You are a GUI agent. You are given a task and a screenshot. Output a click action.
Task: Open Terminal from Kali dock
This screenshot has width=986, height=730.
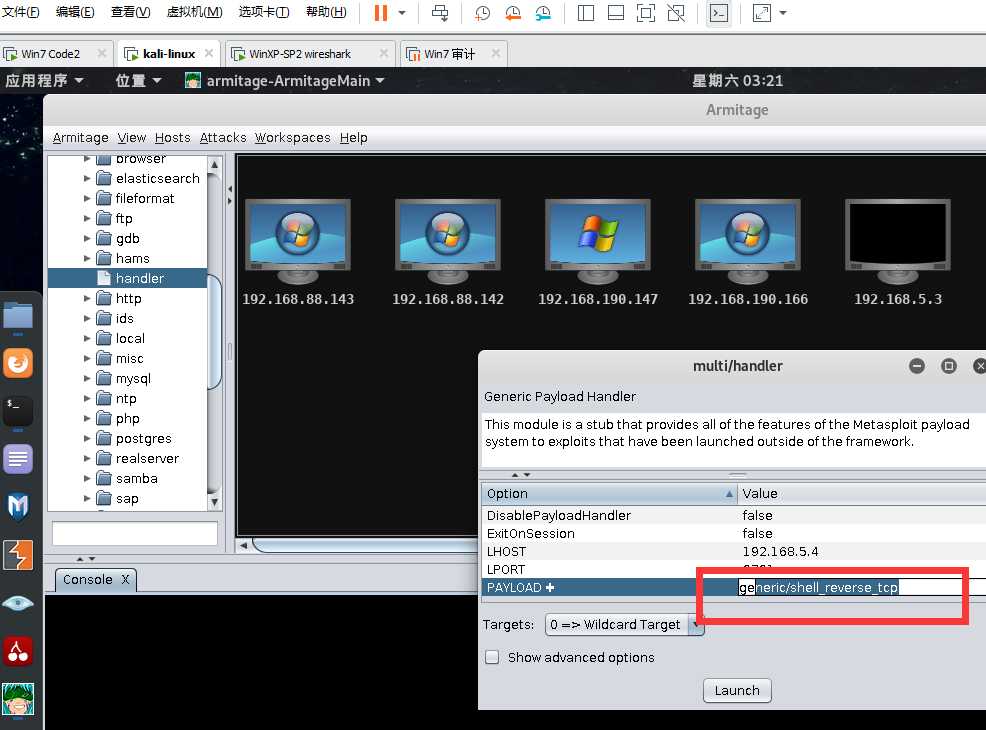coord(18,411)
